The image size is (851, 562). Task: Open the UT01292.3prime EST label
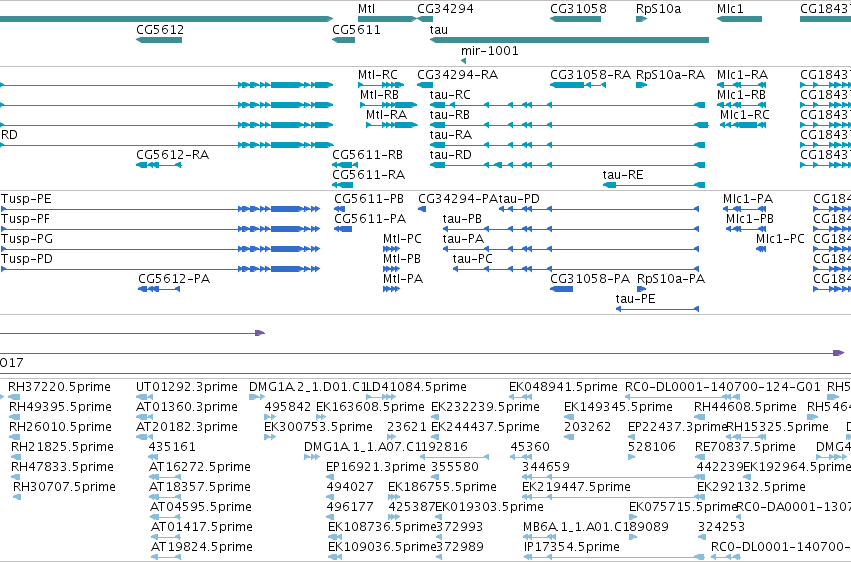click(x=187, y=387)
